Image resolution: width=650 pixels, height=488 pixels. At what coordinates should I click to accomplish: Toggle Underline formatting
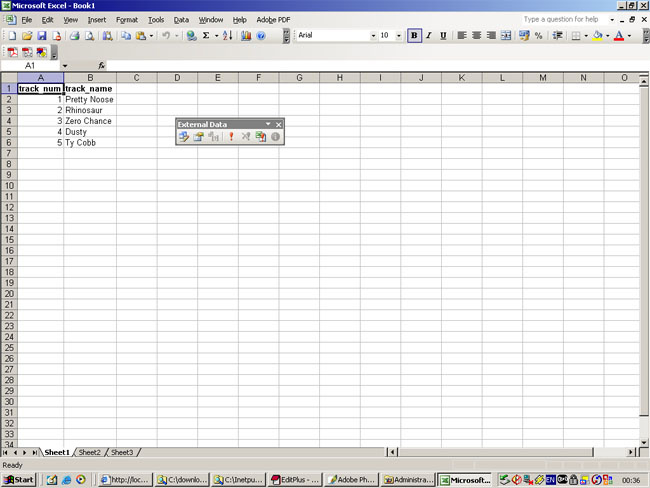click(443, 36)
